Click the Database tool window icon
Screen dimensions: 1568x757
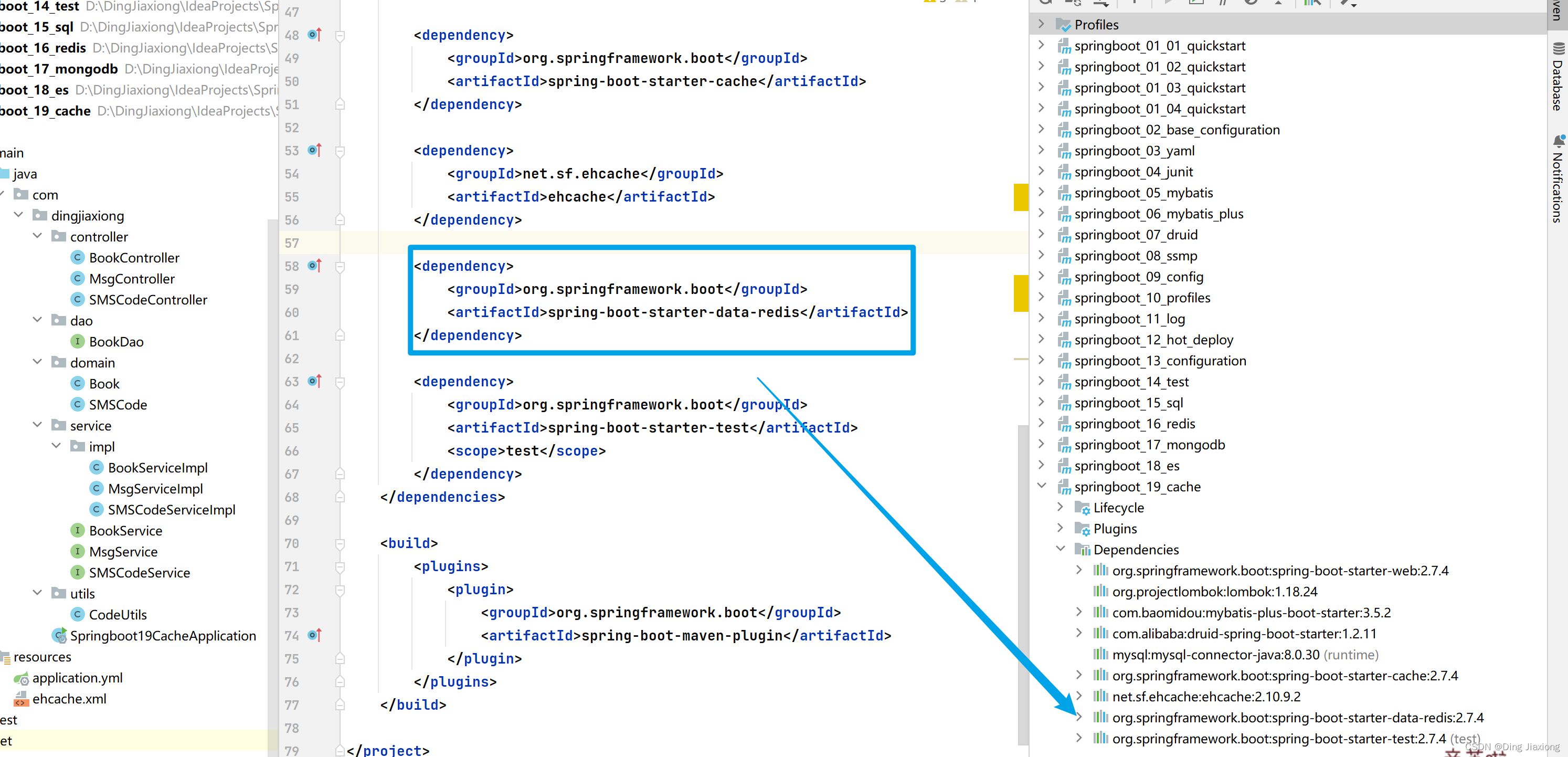click(1558, 48)
